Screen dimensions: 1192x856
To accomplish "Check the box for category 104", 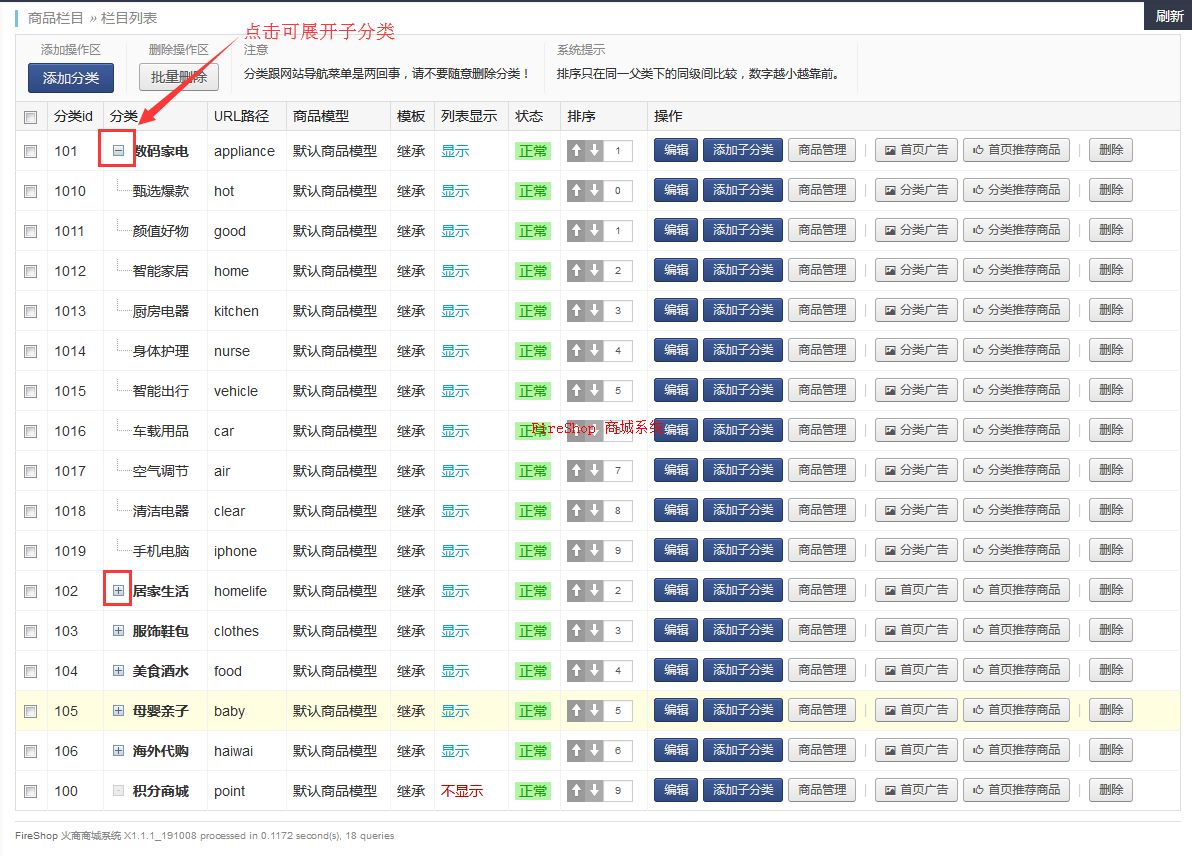I will pos(30,671).
